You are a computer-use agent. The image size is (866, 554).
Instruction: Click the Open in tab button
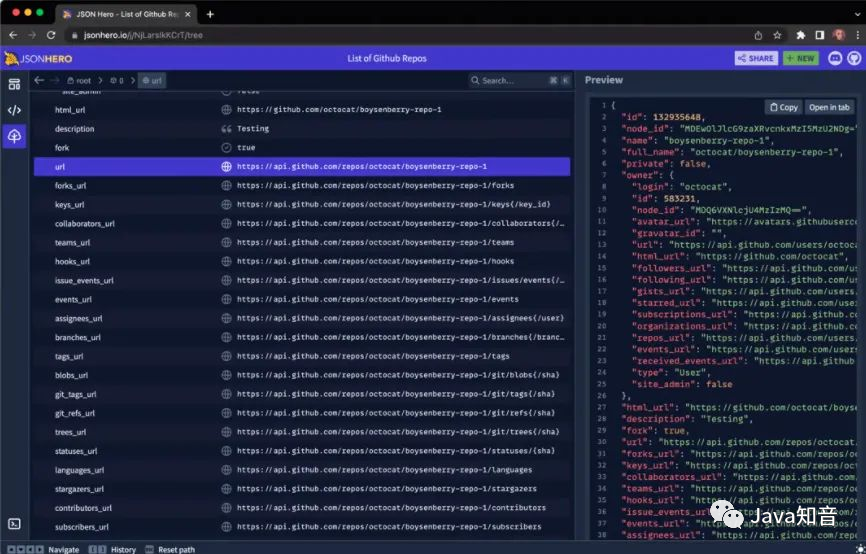pyautogui.click(x=829, y=107)
